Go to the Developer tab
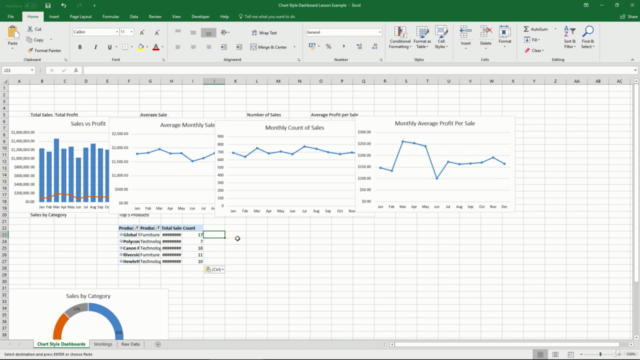The width and height of the screenshot is (640, 360). pyautogui.click(x=200, y=17)
